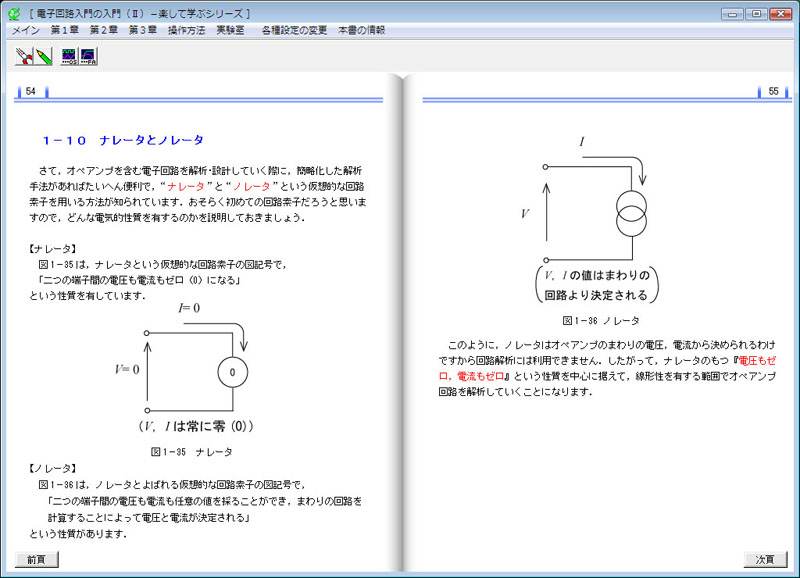Click the norator double-circle symbol

[x=632, y=214]
